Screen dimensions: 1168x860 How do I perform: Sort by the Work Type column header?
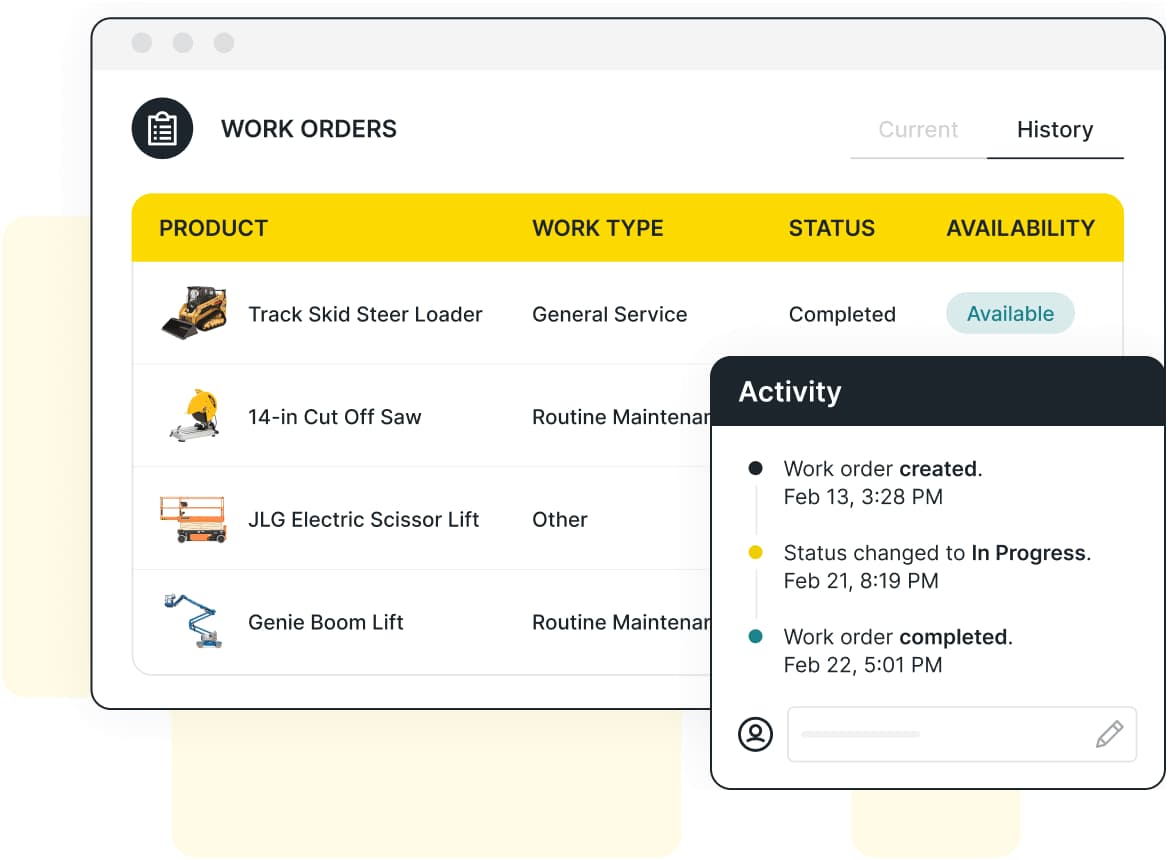click(x=598, y=228)
